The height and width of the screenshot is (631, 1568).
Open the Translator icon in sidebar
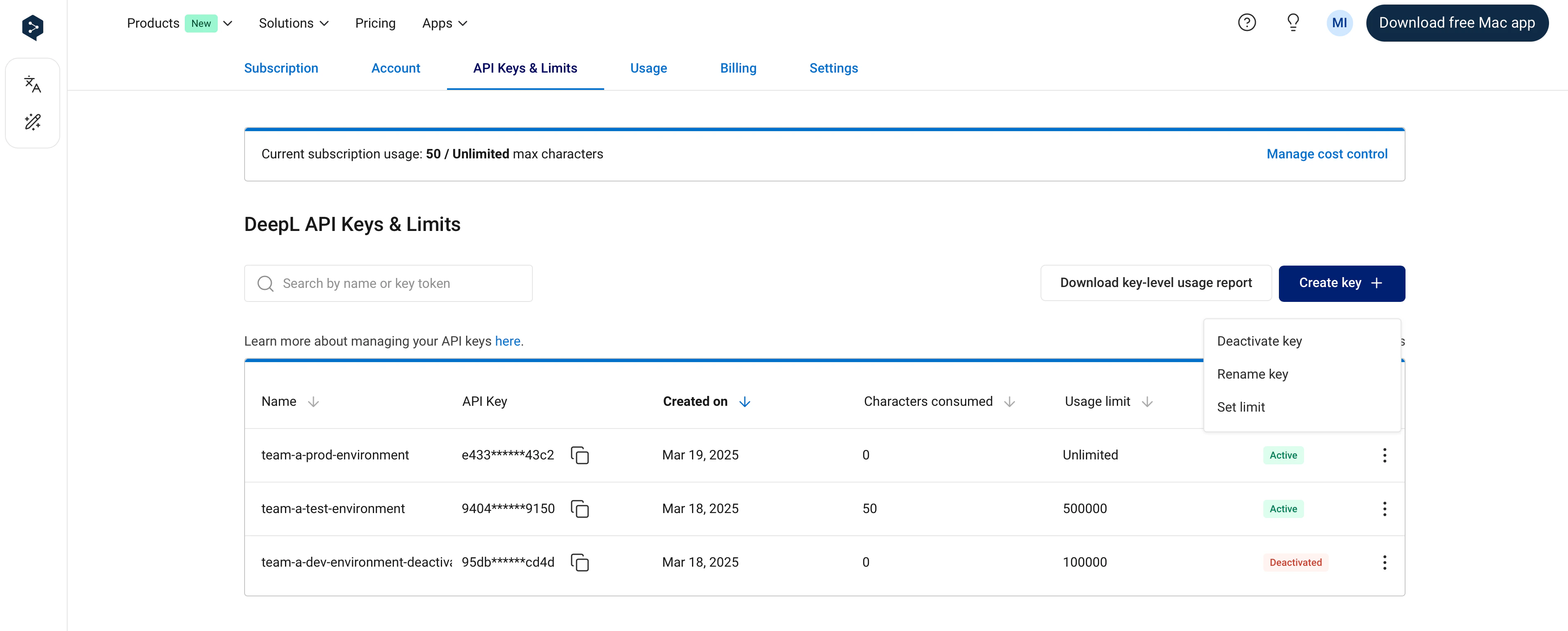(x=32, y=85)
